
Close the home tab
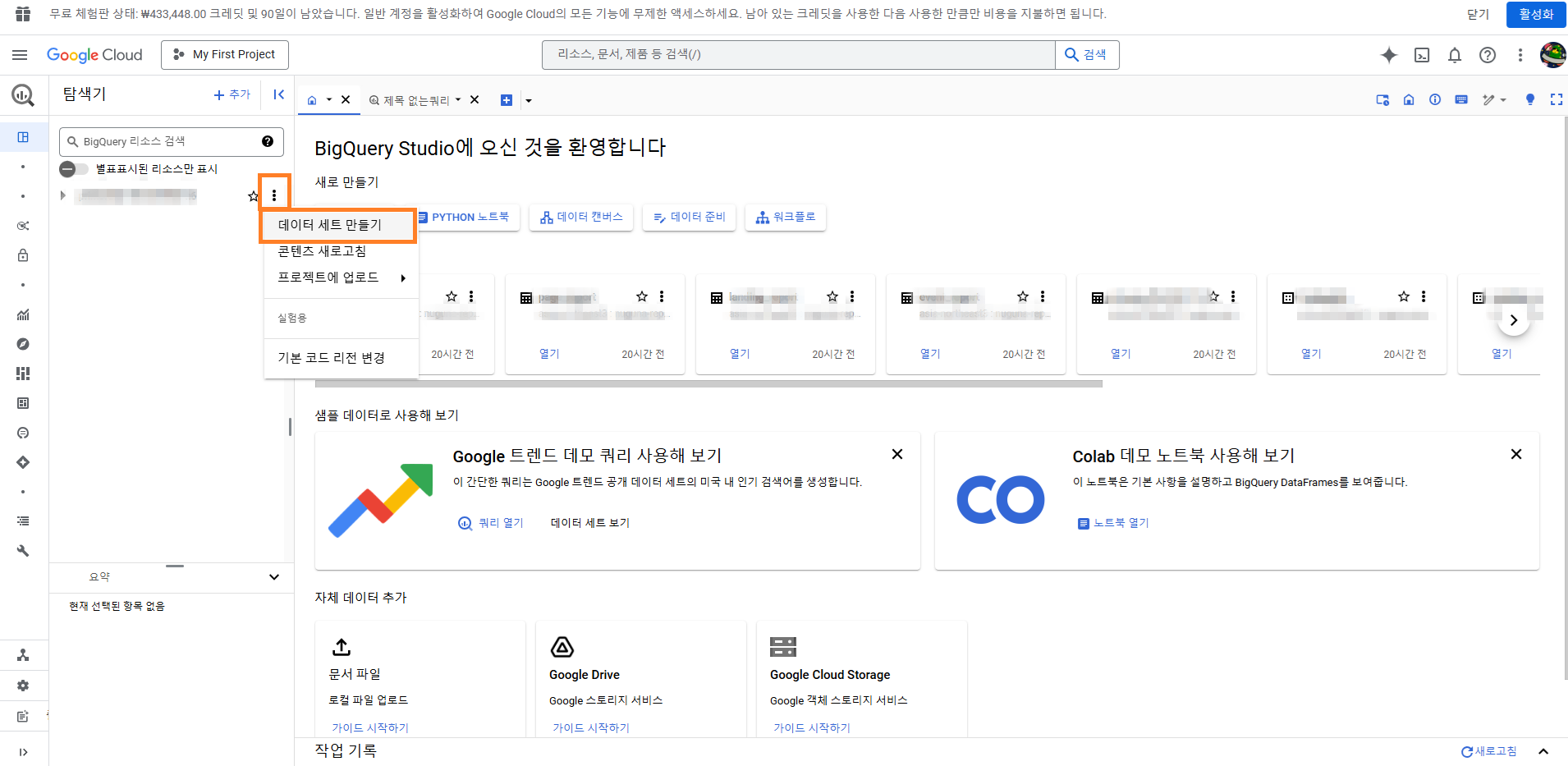[346, 100]
